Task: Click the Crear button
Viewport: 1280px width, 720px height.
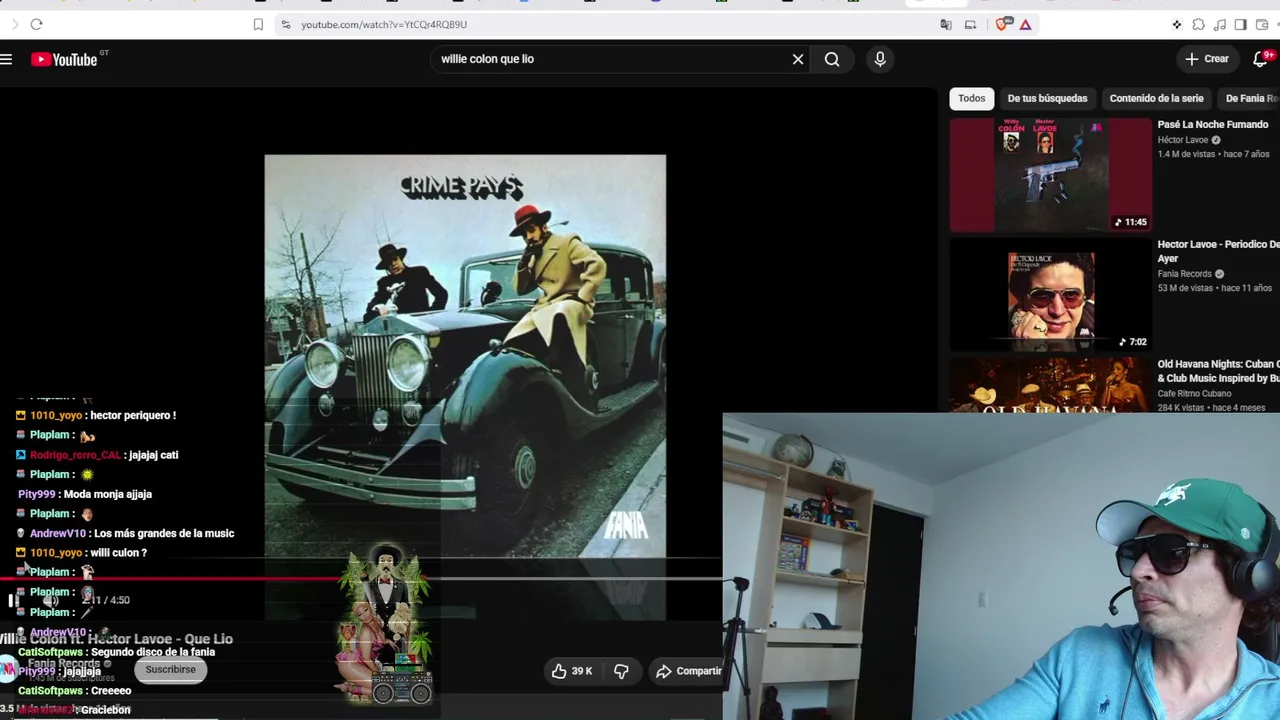Action: 1207,59
